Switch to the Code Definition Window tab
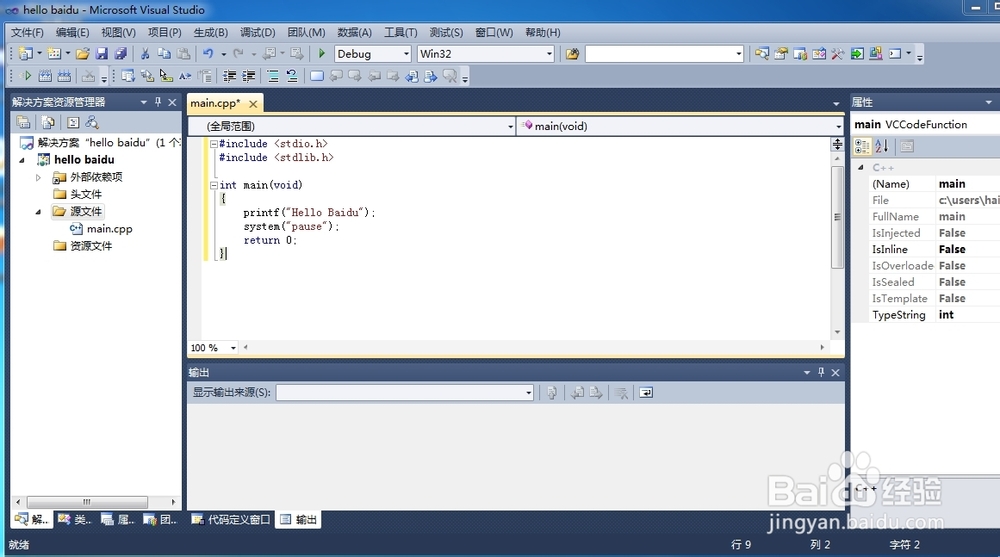Screen dimensions: 1000x557 pos(231,520)
